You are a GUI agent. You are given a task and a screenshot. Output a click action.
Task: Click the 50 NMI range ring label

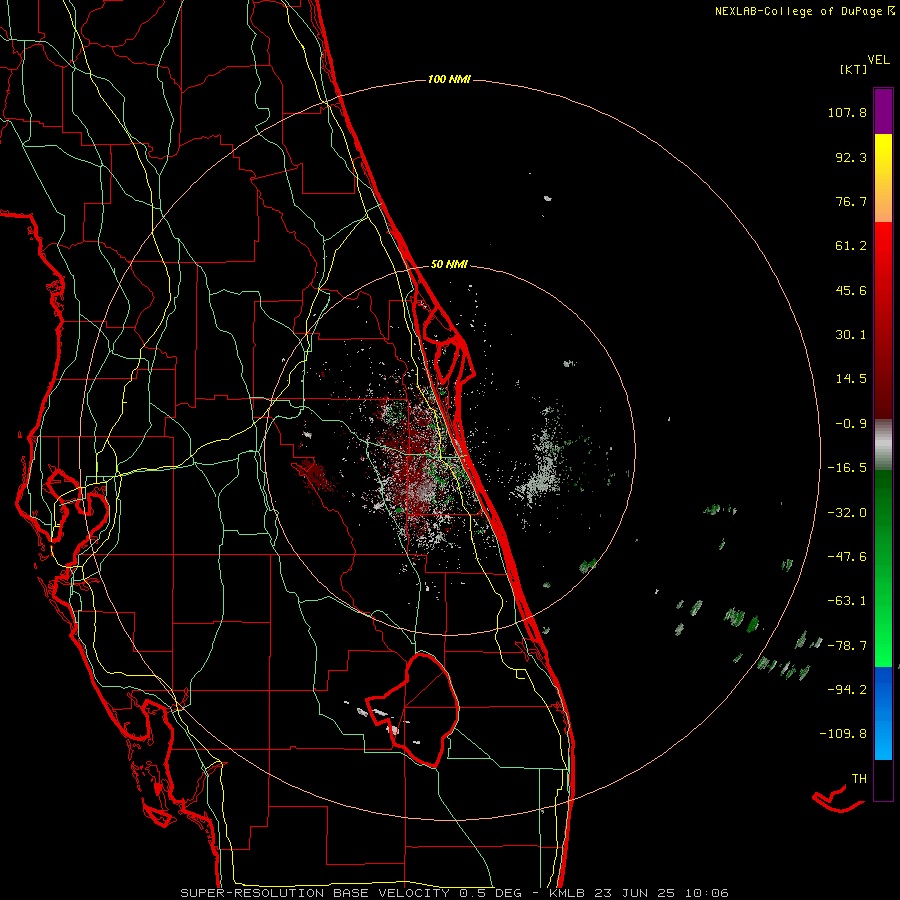tap(449, 265)
